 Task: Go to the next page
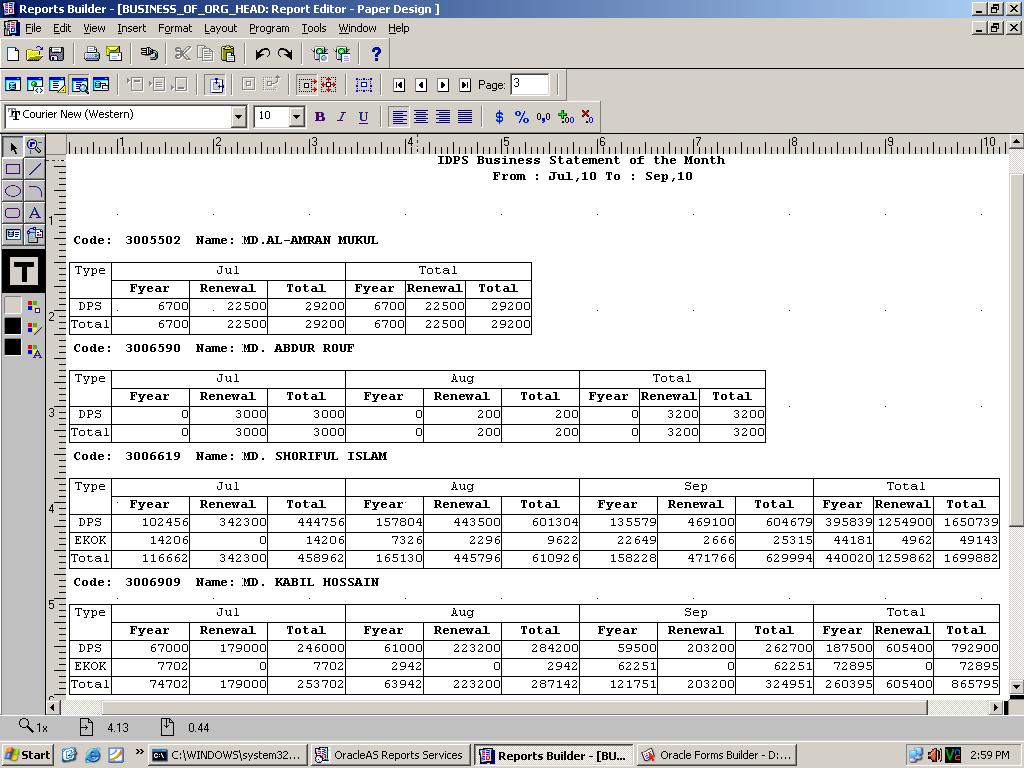[x=443, y=85]
